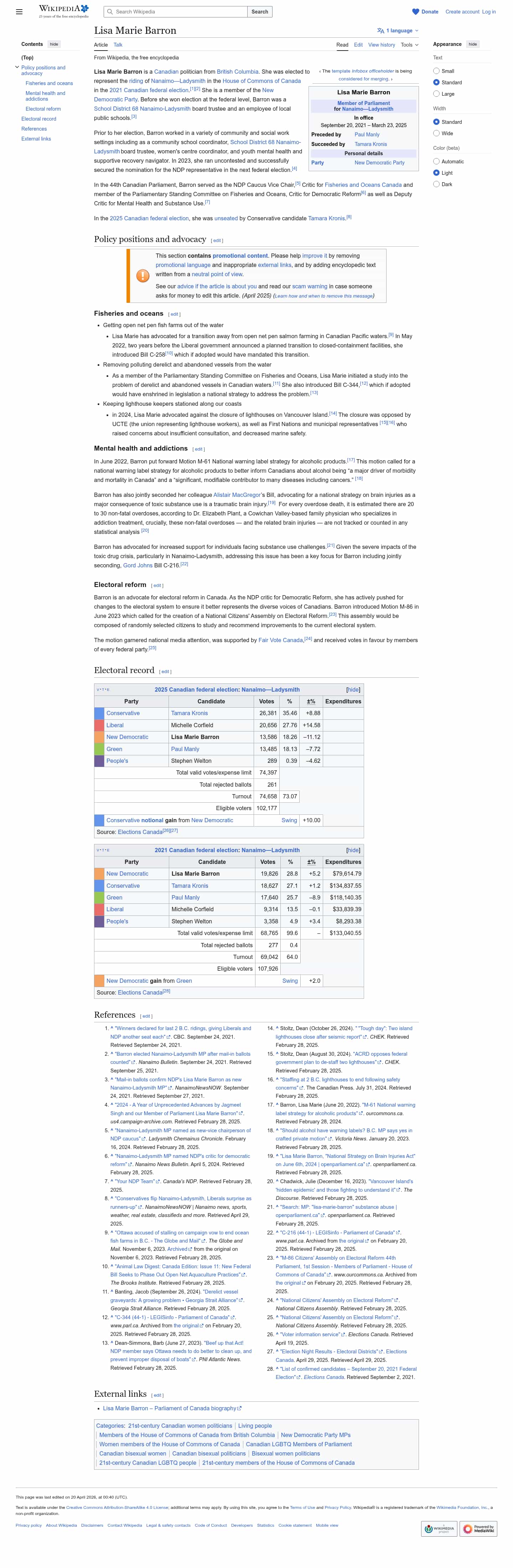Hide the Contents sidebar
Screen dimensions: 513x1568
54,44
